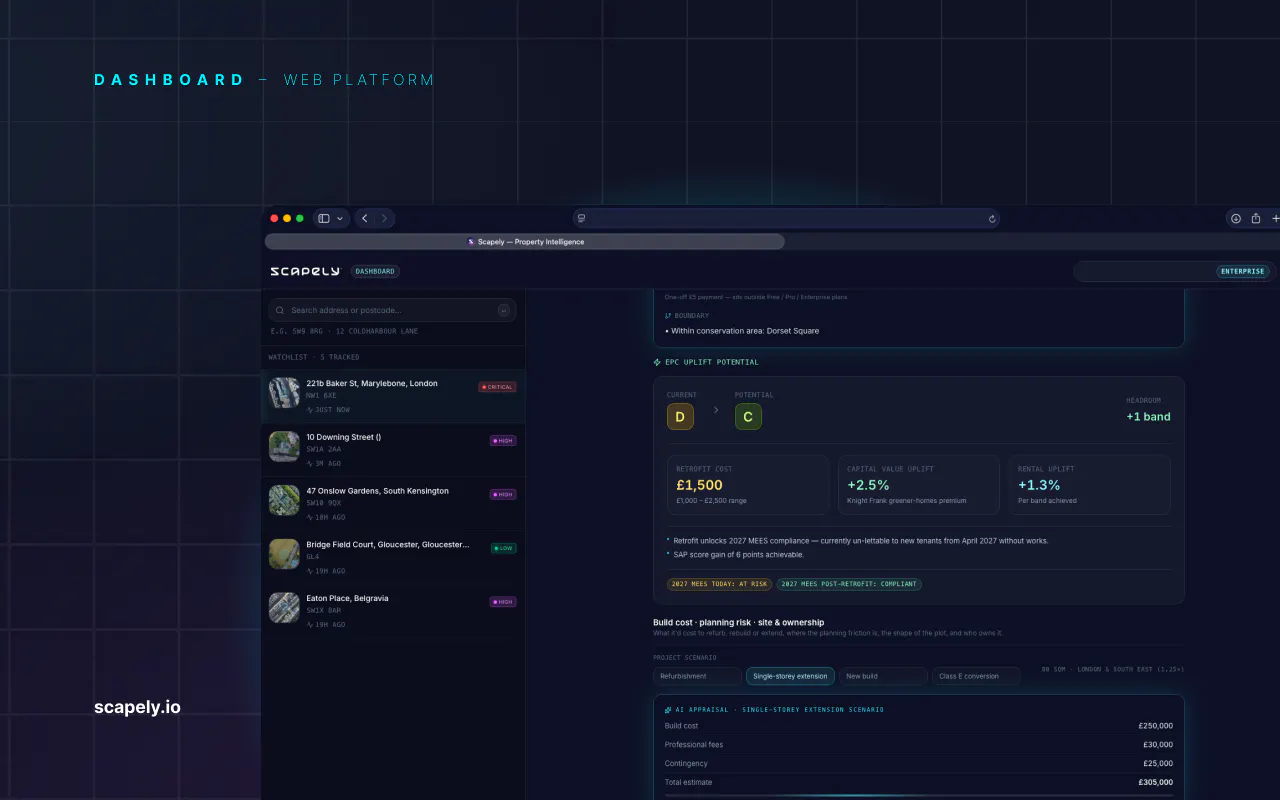1280x800 pixels.
Task: Open Eaton Place thumbnail
Action: click(x=284, y=607)
